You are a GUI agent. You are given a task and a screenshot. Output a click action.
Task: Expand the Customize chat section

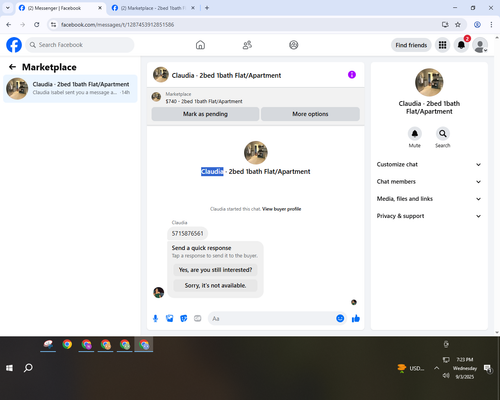(x=429, y=164)
